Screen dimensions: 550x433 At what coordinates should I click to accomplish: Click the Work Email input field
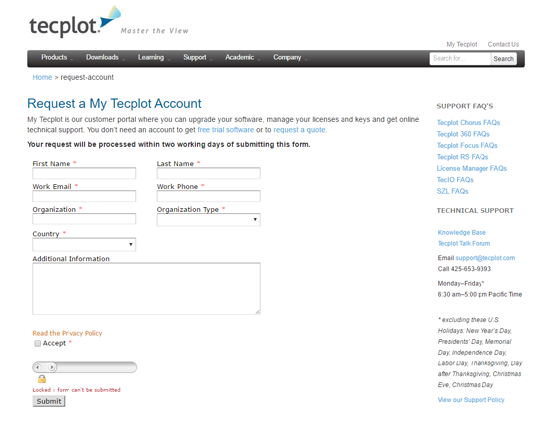(84, 196)
